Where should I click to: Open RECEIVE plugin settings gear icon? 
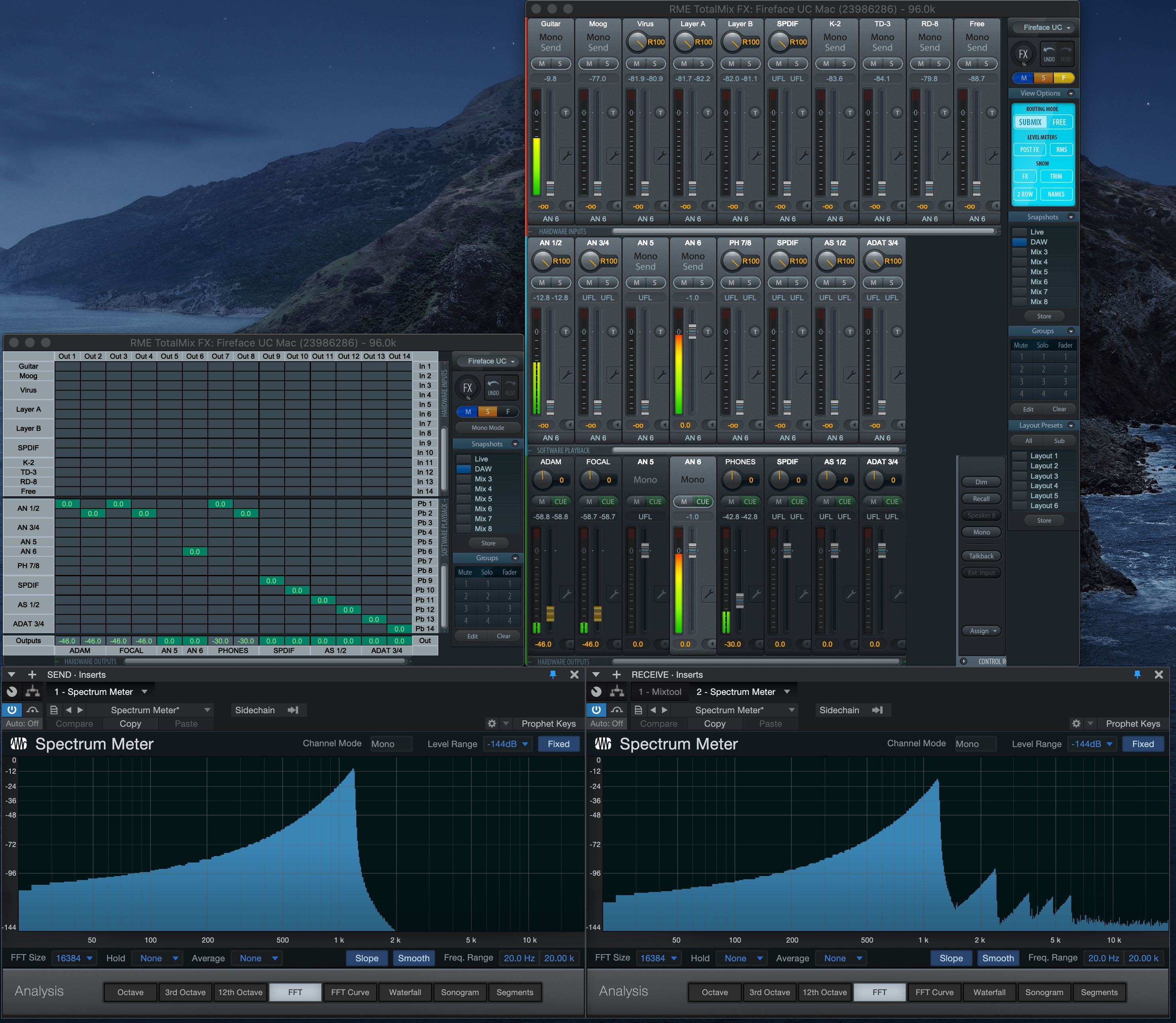tap(1076, 723)
